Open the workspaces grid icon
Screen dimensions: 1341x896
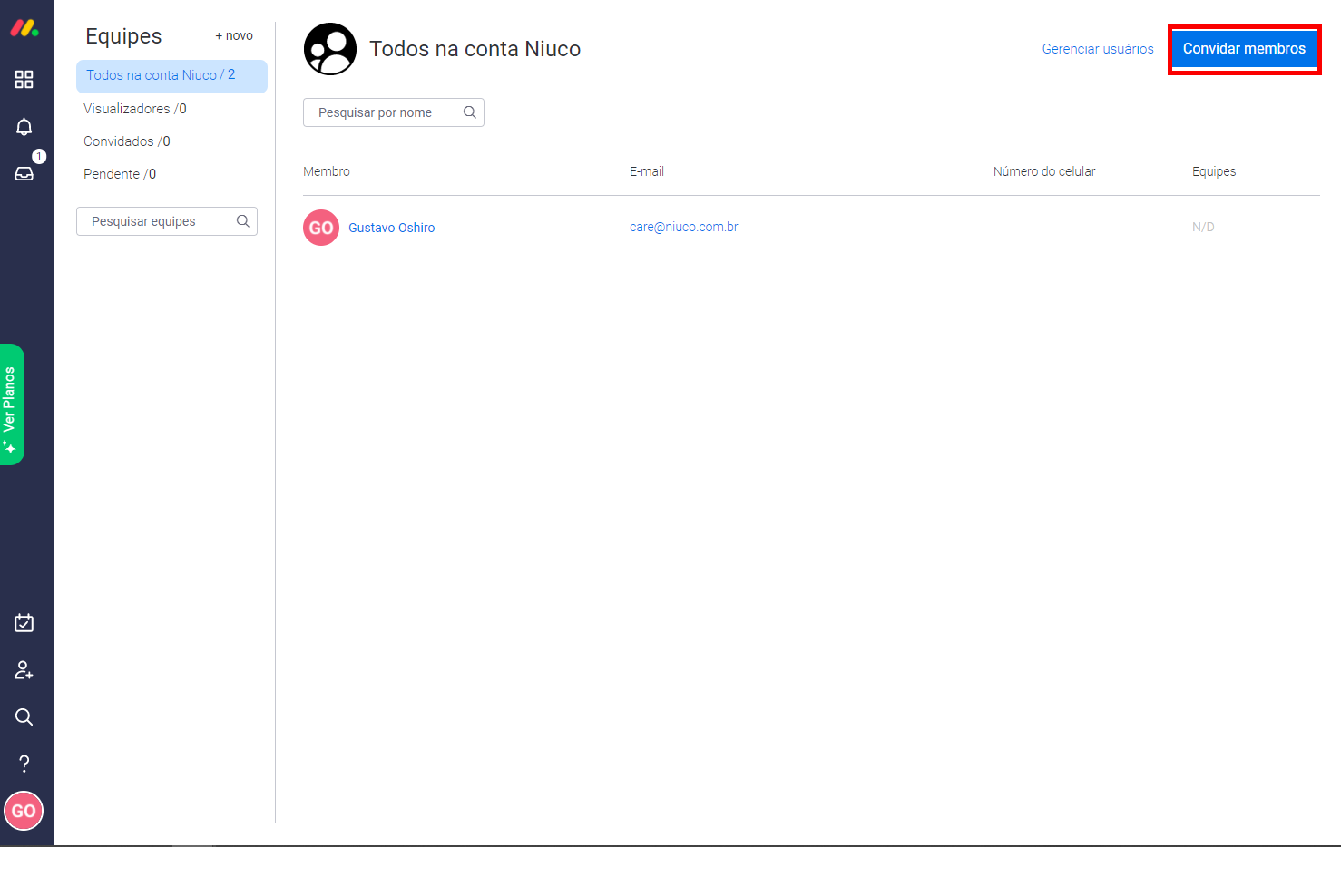point(24,80)
